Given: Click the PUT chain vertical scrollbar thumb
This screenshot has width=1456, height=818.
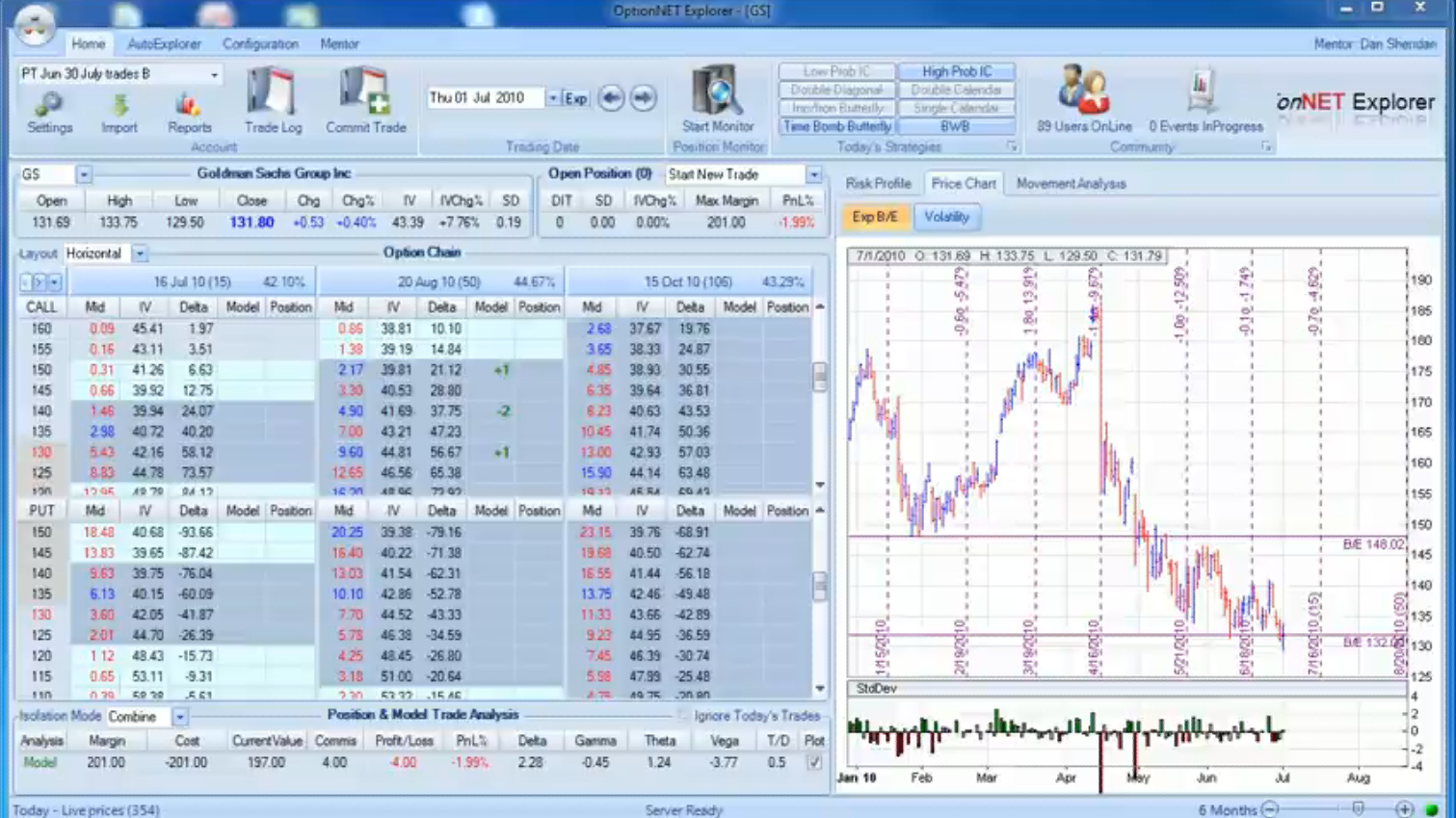Looking at the screenshot, I should 820,586.
